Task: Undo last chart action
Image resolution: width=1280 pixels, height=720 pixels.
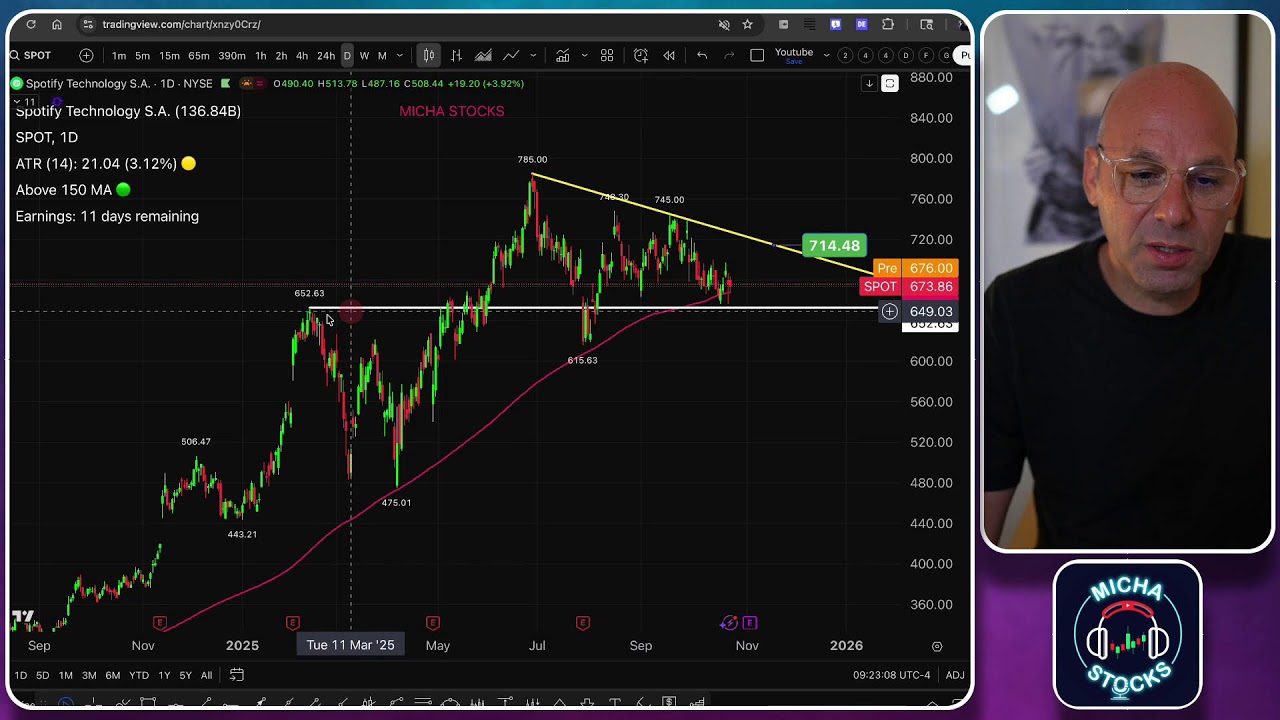Action: click(702, 55)
